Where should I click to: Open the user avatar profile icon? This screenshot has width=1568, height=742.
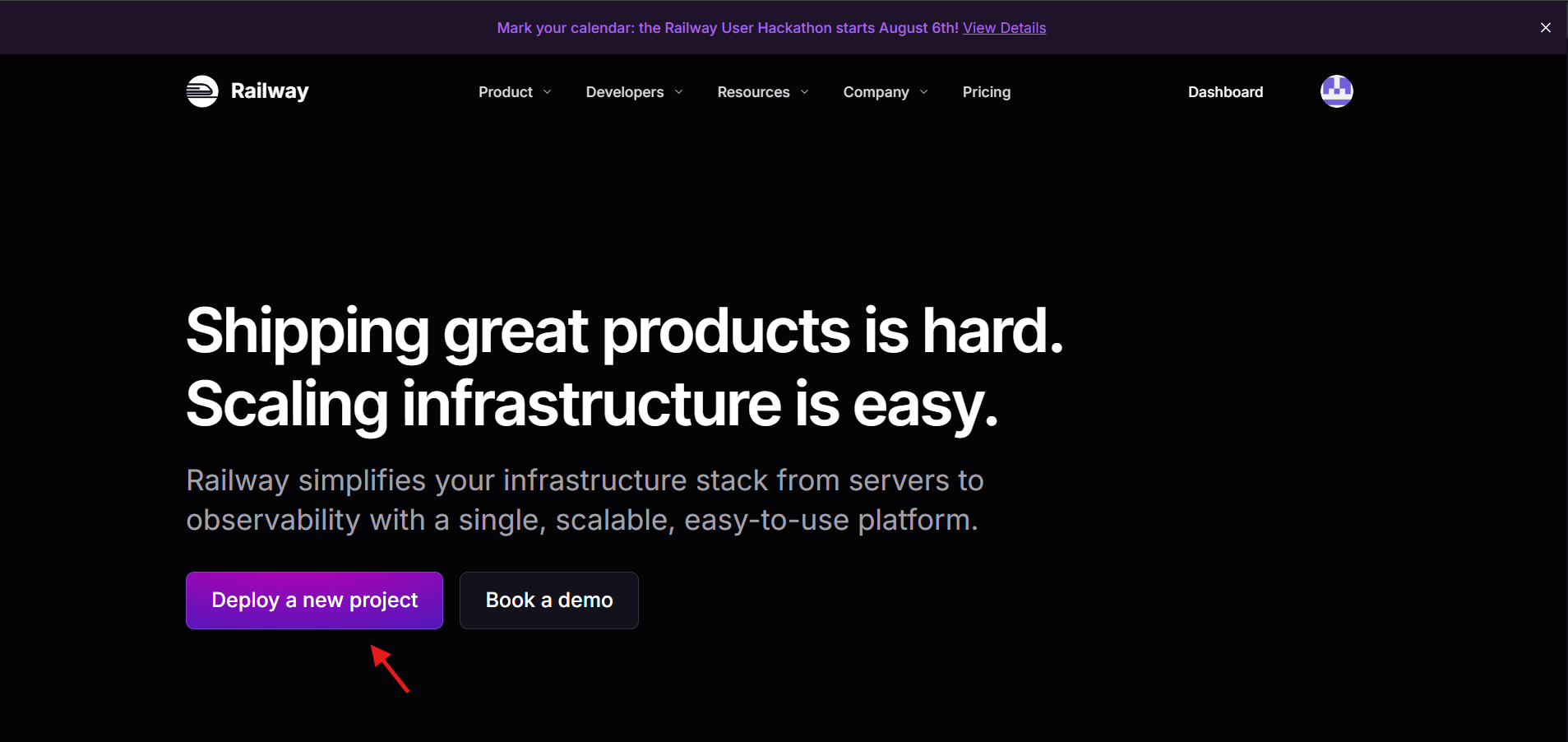click(x=1336, y=91)
